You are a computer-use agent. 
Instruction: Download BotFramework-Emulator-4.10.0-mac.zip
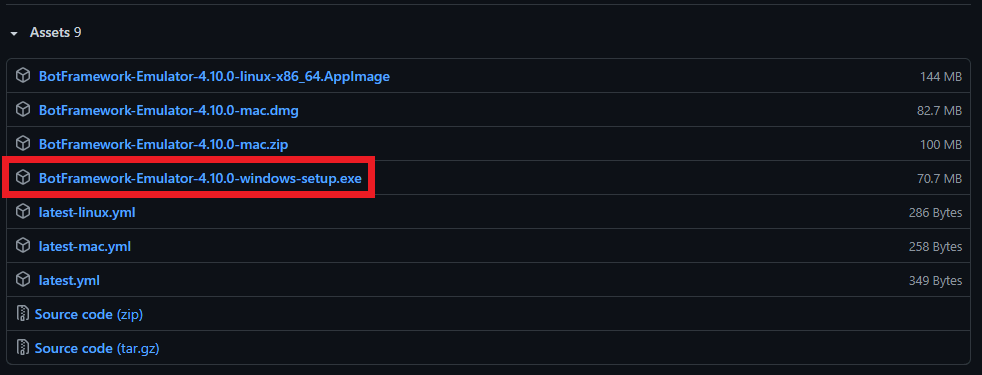coord(163,144)
